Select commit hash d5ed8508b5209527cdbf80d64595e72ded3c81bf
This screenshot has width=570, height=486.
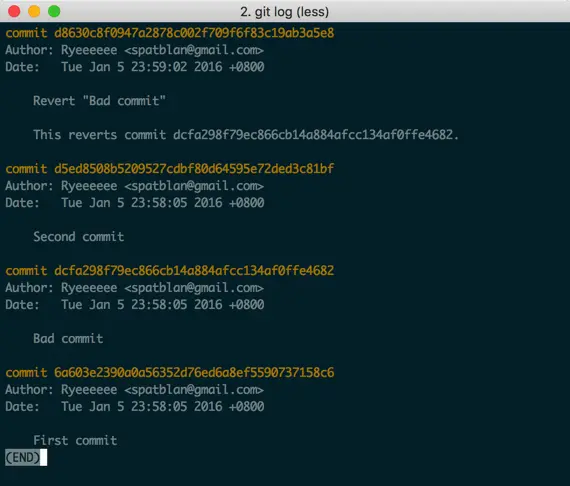pos(194,169)
